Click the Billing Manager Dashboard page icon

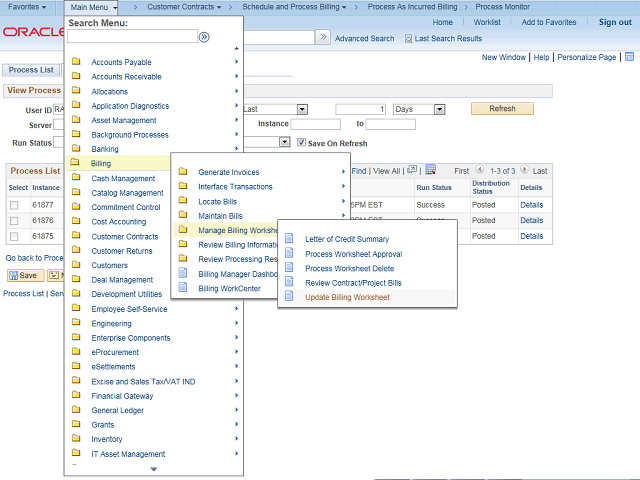click(x=183, y=274)
